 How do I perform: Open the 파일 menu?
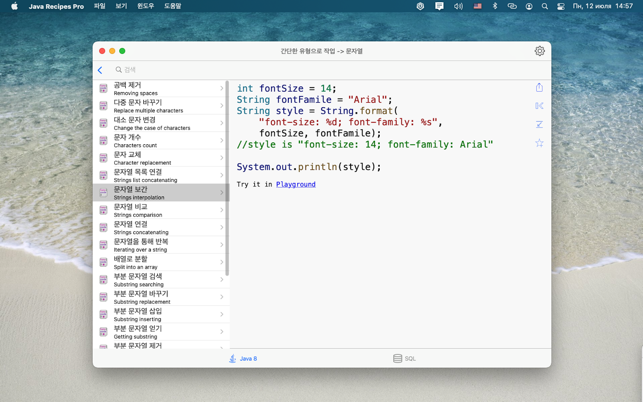click(100, 6)
